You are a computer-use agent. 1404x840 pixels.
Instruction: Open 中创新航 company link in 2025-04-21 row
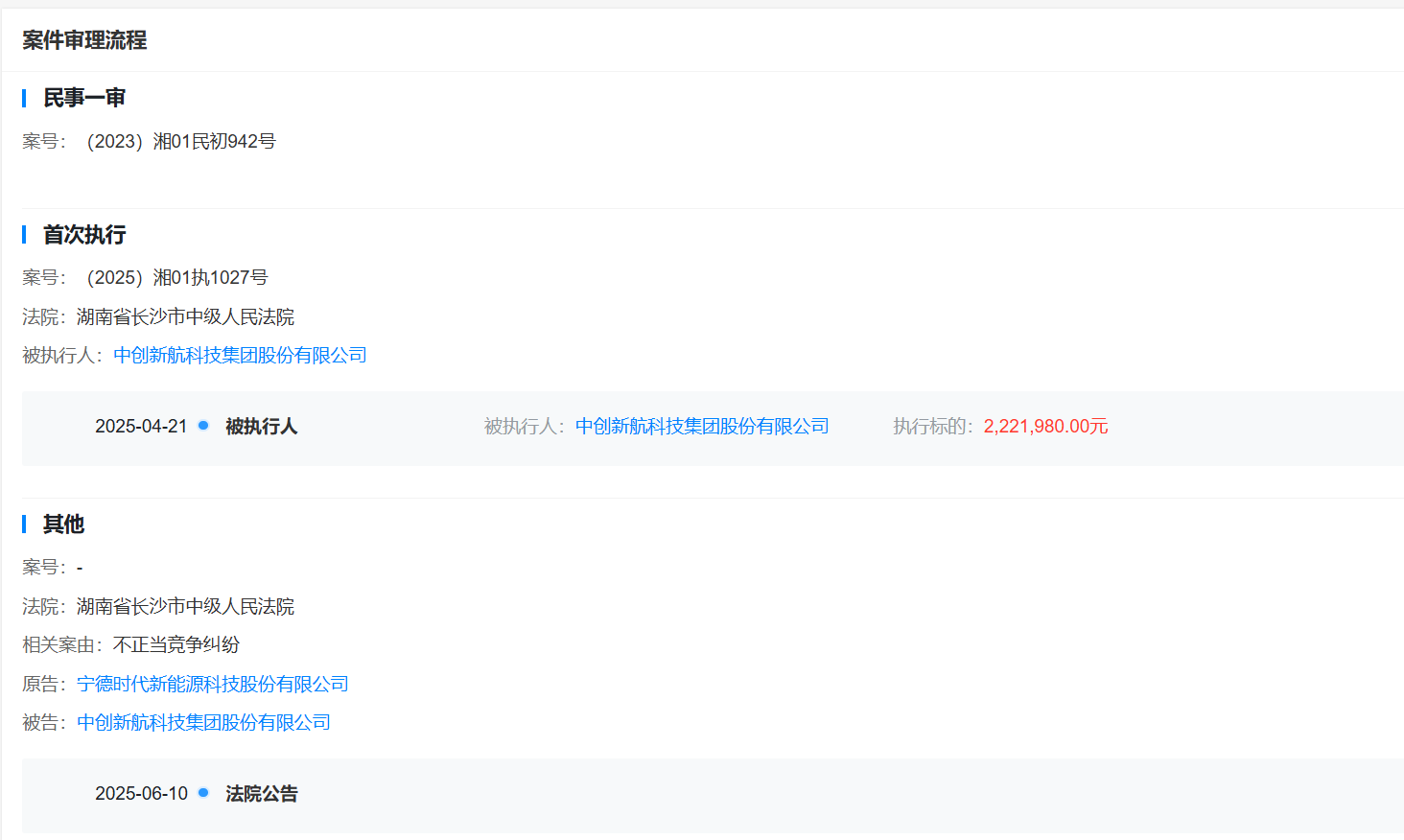tap(702, 427)
